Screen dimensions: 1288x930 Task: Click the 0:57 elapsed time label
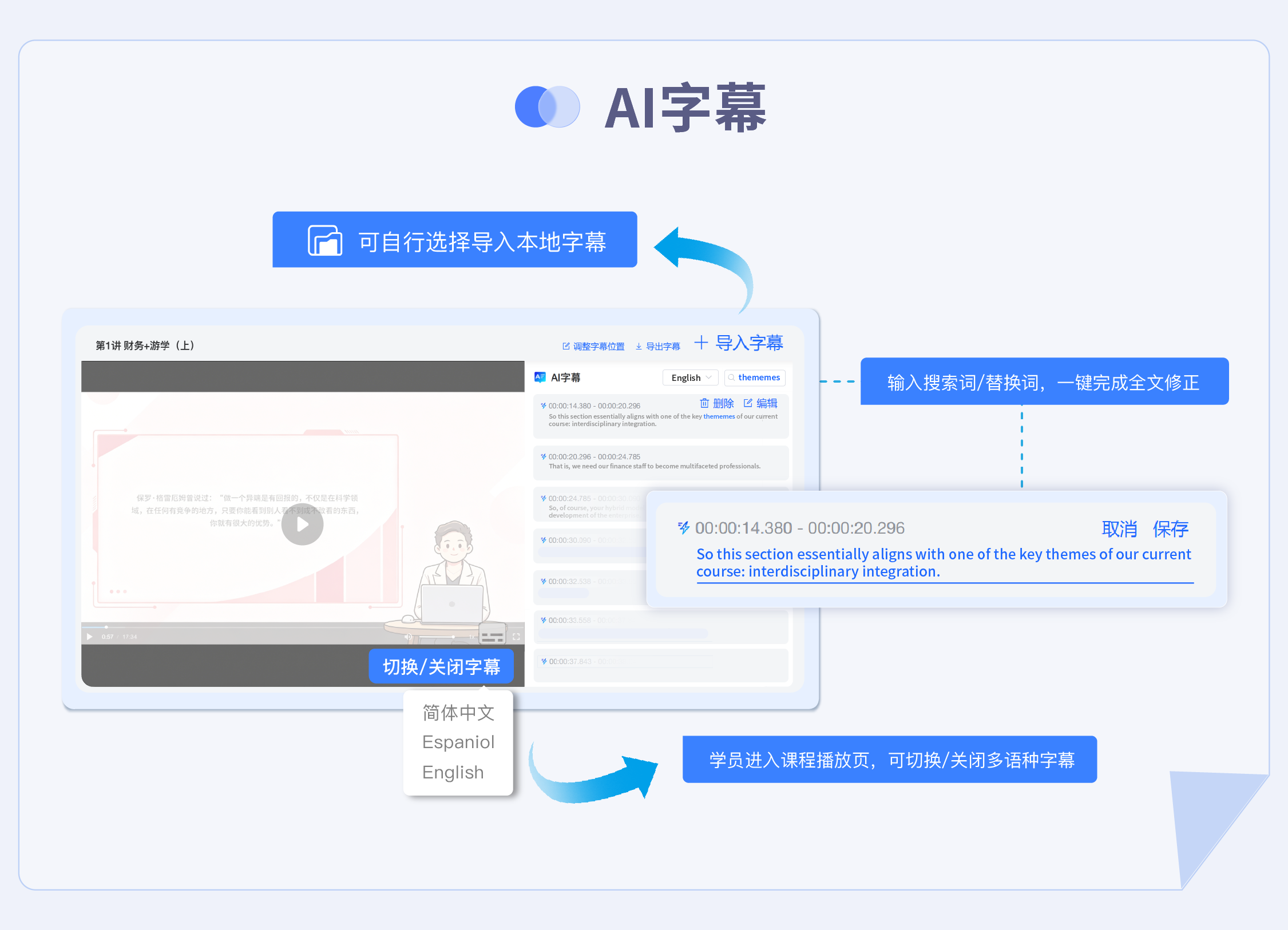[108, 637]
